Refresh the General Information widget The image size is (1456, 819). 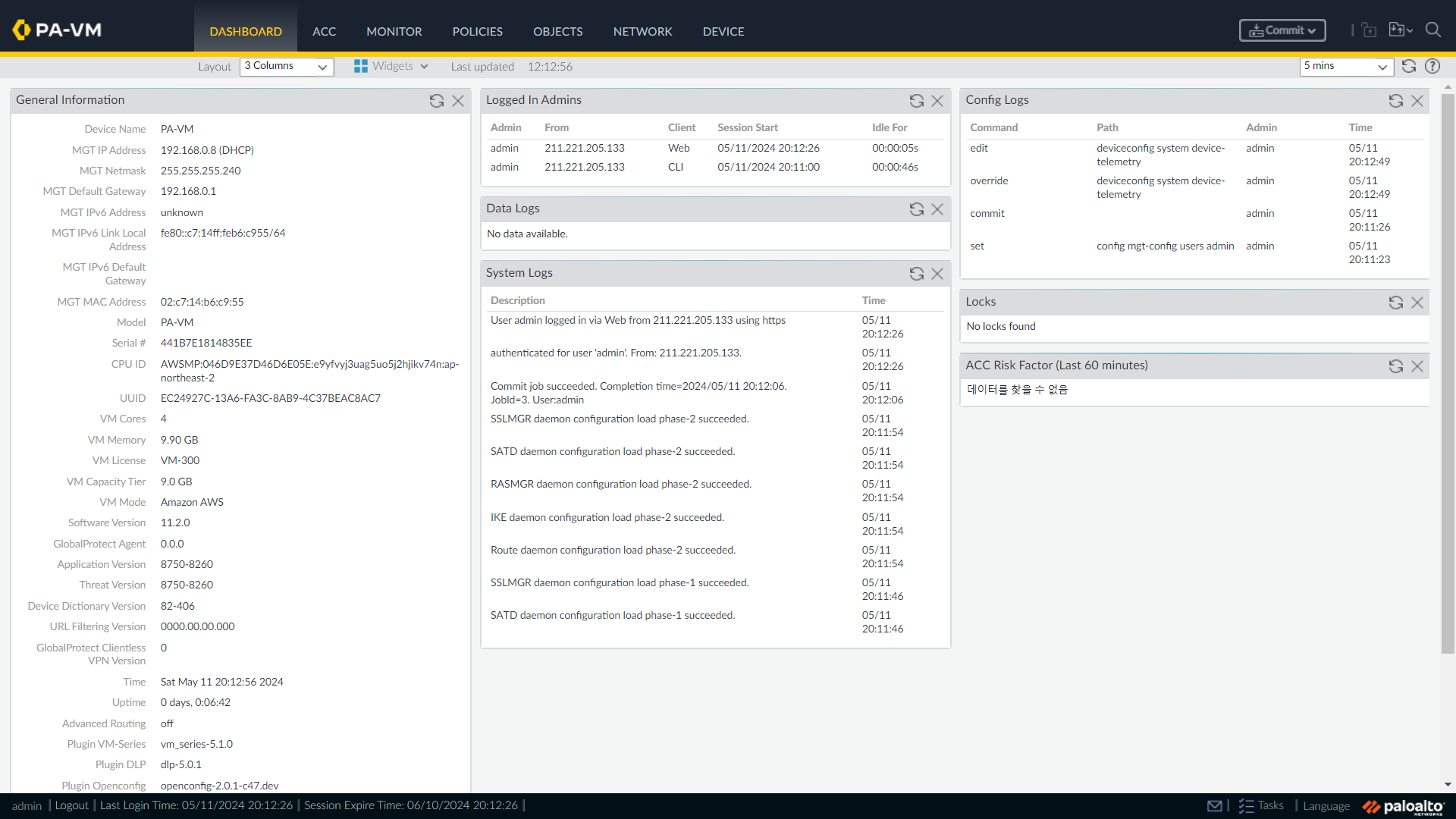pos(437,101)
